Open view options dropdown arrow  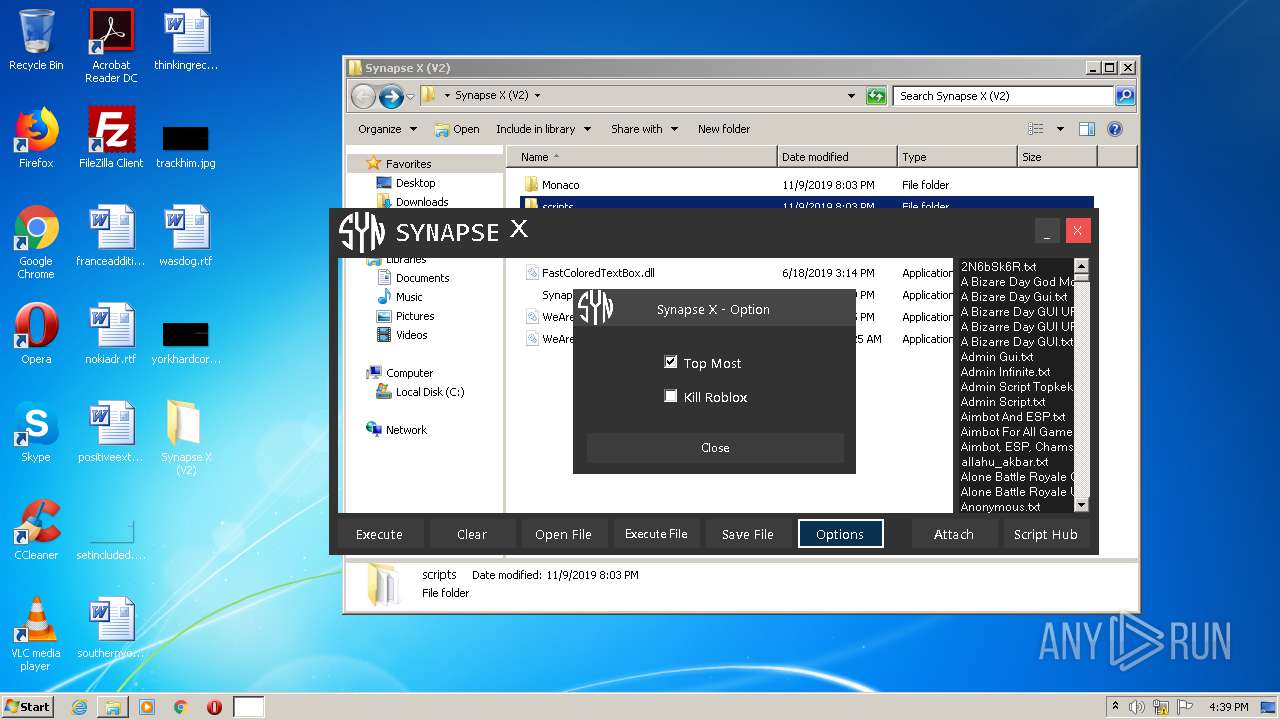1060,129
